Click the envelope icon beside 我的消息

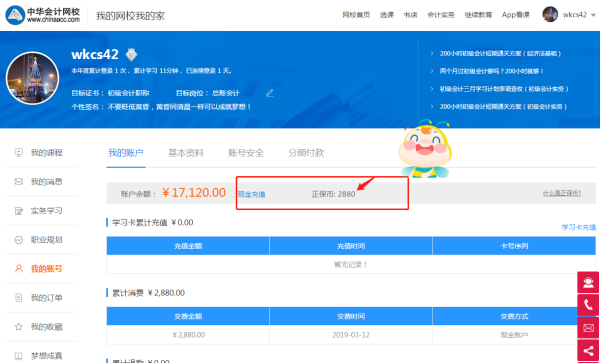(18, 182)
